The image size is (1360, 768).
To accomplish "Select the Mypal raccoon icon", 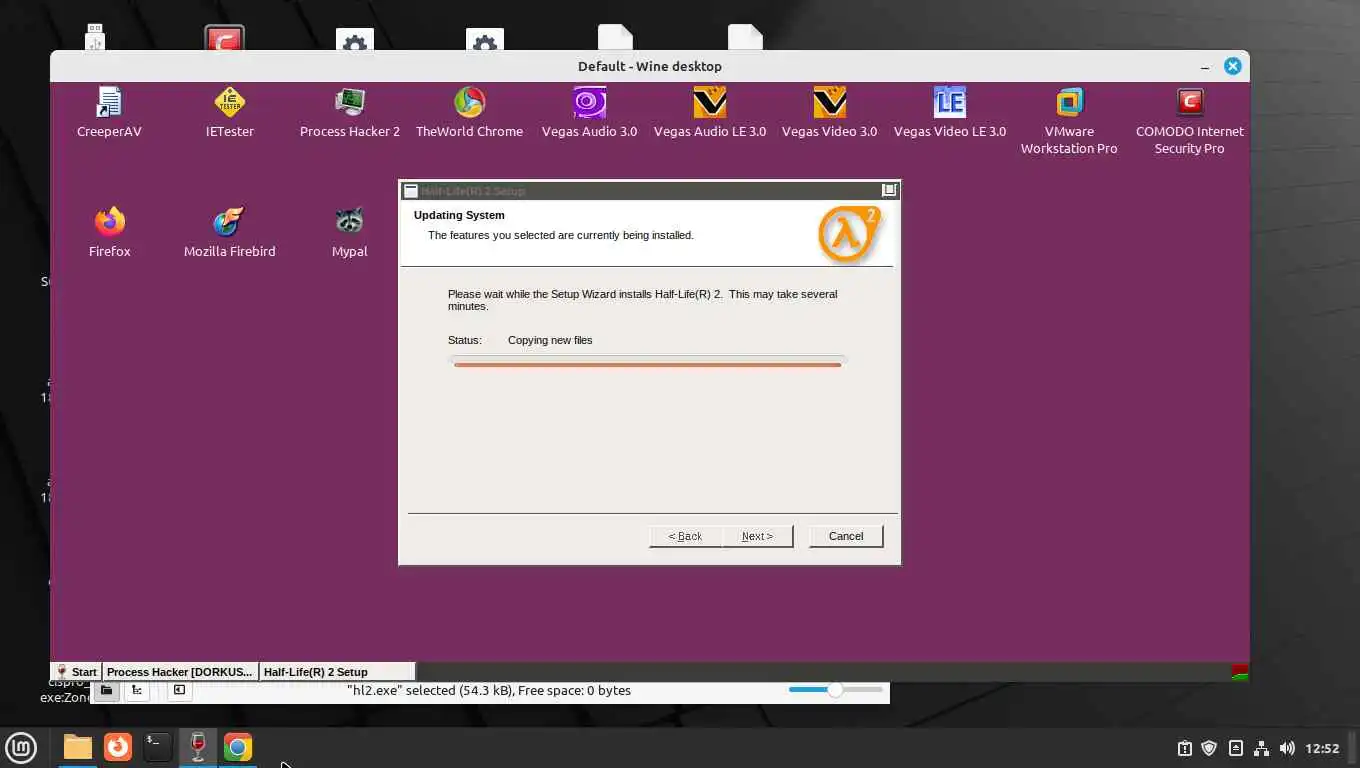I will (x=349, y=232).
